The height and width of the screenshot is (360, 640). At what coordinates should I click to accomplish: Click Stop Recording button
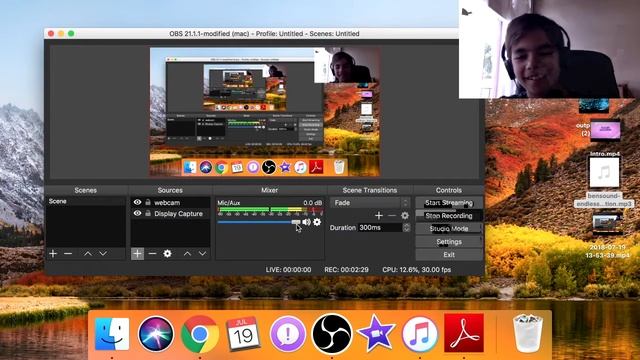449,216
